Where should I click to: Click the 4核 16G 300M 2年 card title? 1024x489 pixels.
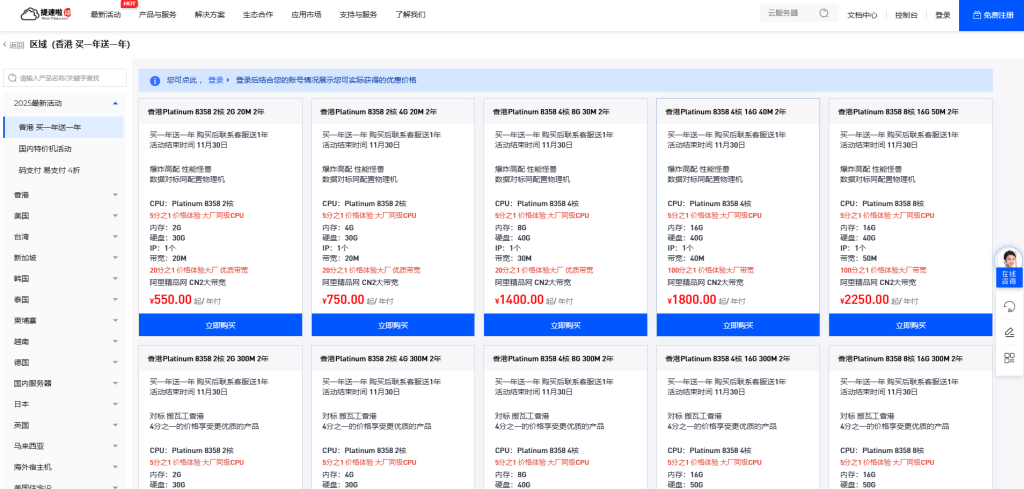click(728, 359)
